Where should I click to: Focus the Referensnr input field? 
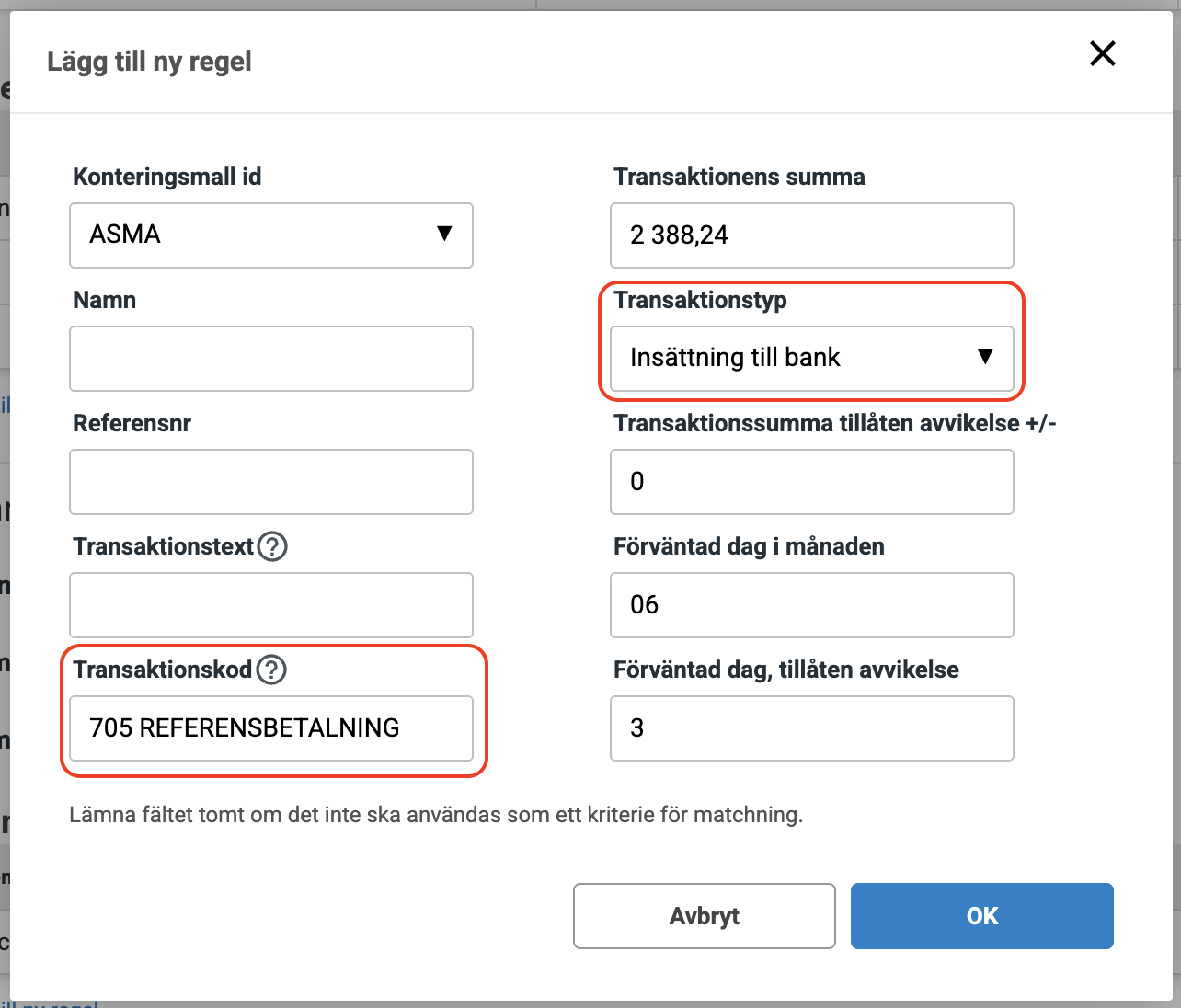271,482
